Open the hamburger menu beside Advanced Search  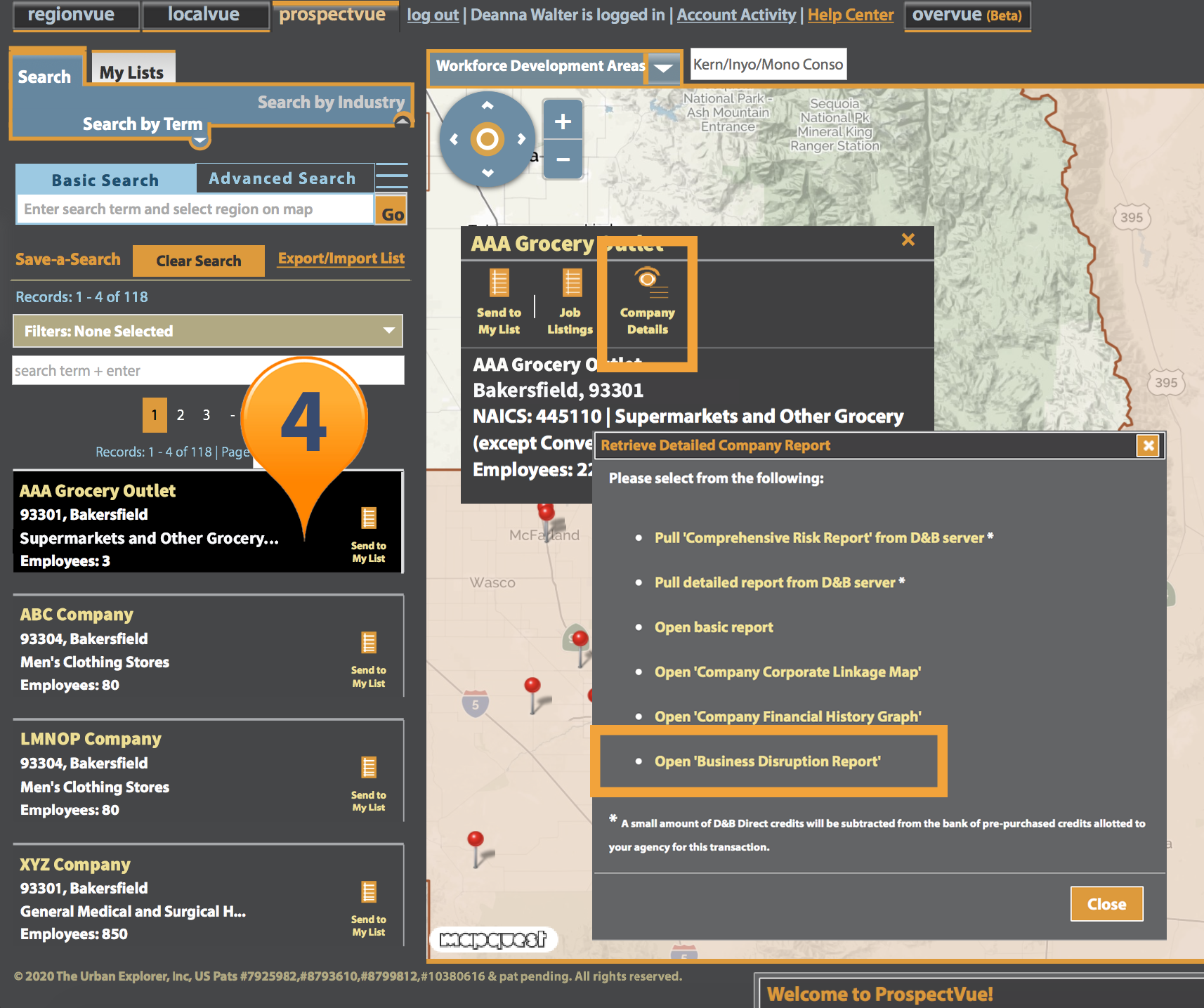click(x=392, y=176)
